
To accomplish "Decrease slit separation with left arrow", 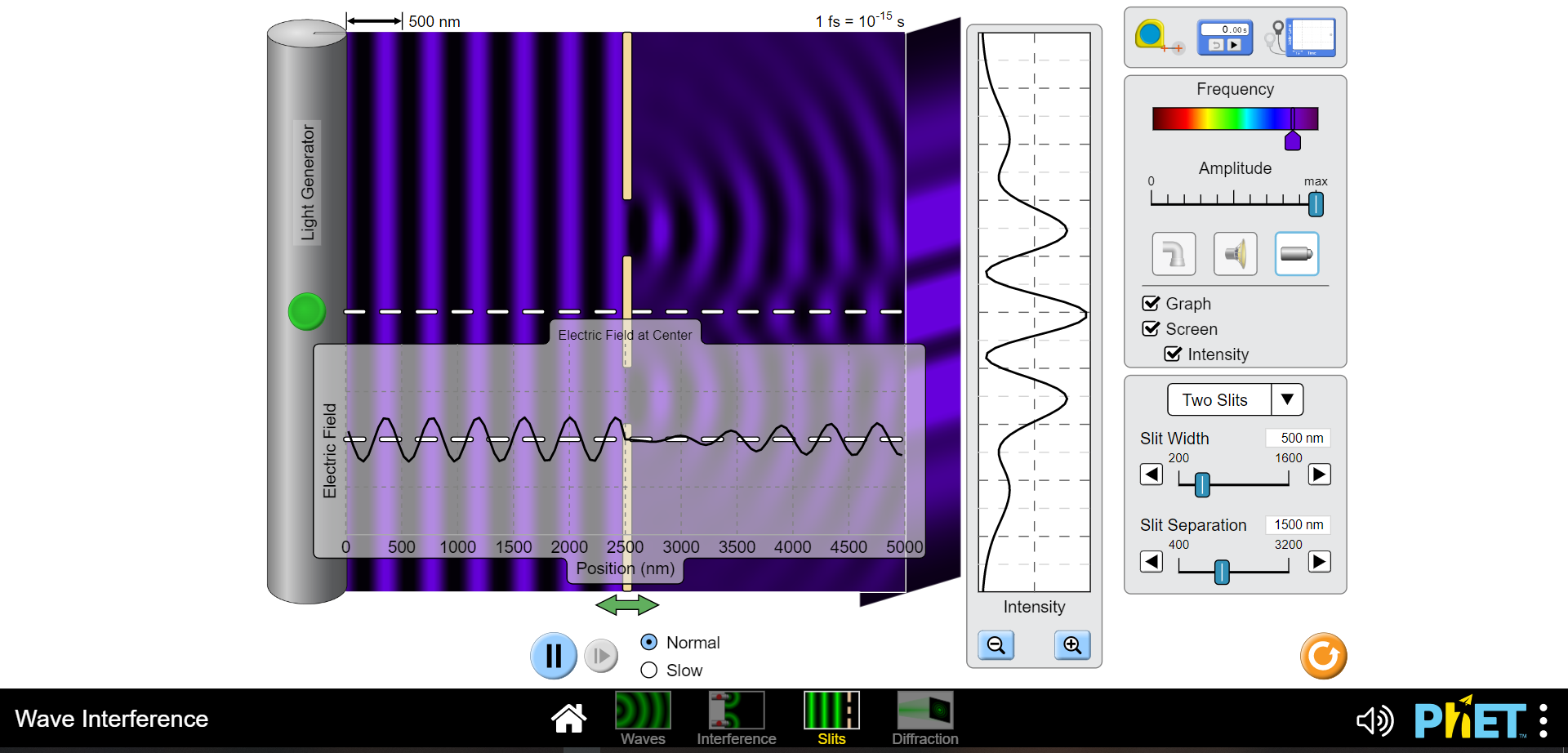I will 1151,561.
